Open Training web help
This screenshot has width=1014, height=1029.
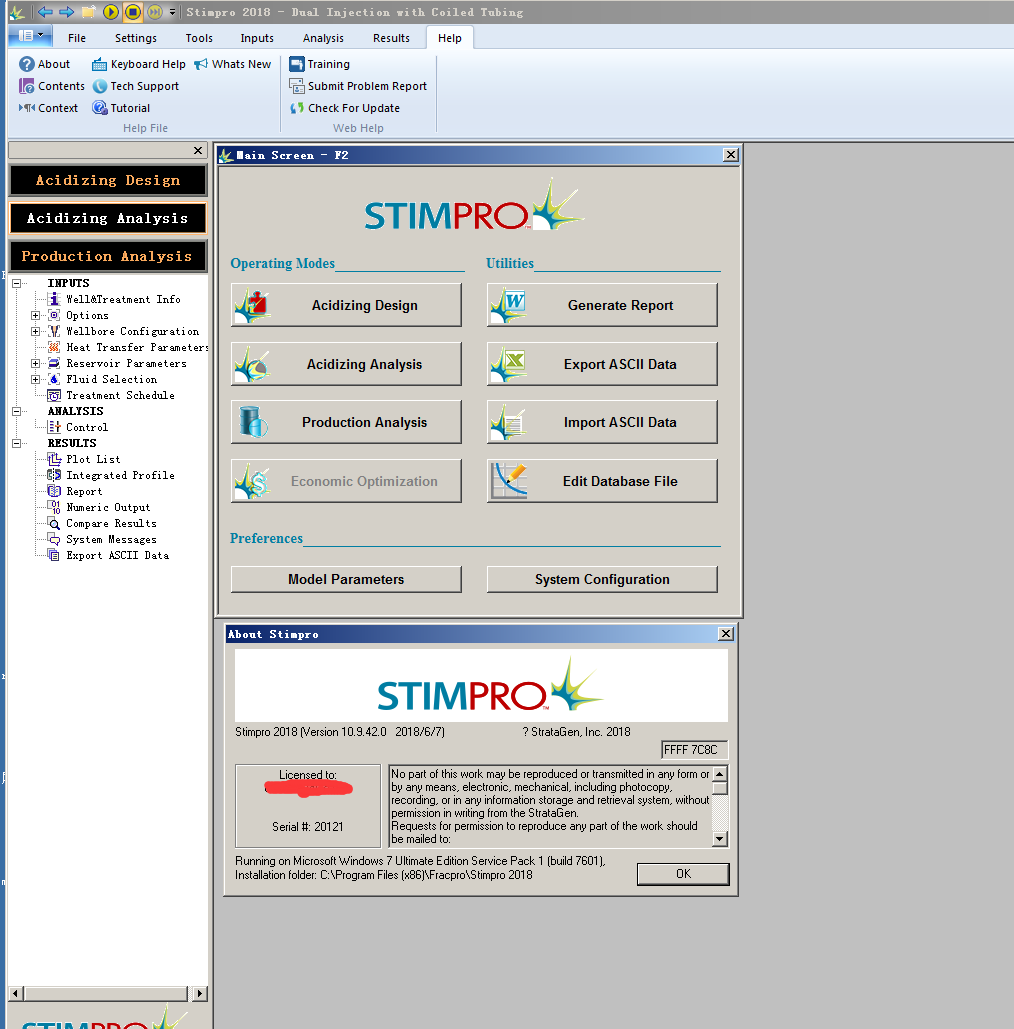coord(320,64)
